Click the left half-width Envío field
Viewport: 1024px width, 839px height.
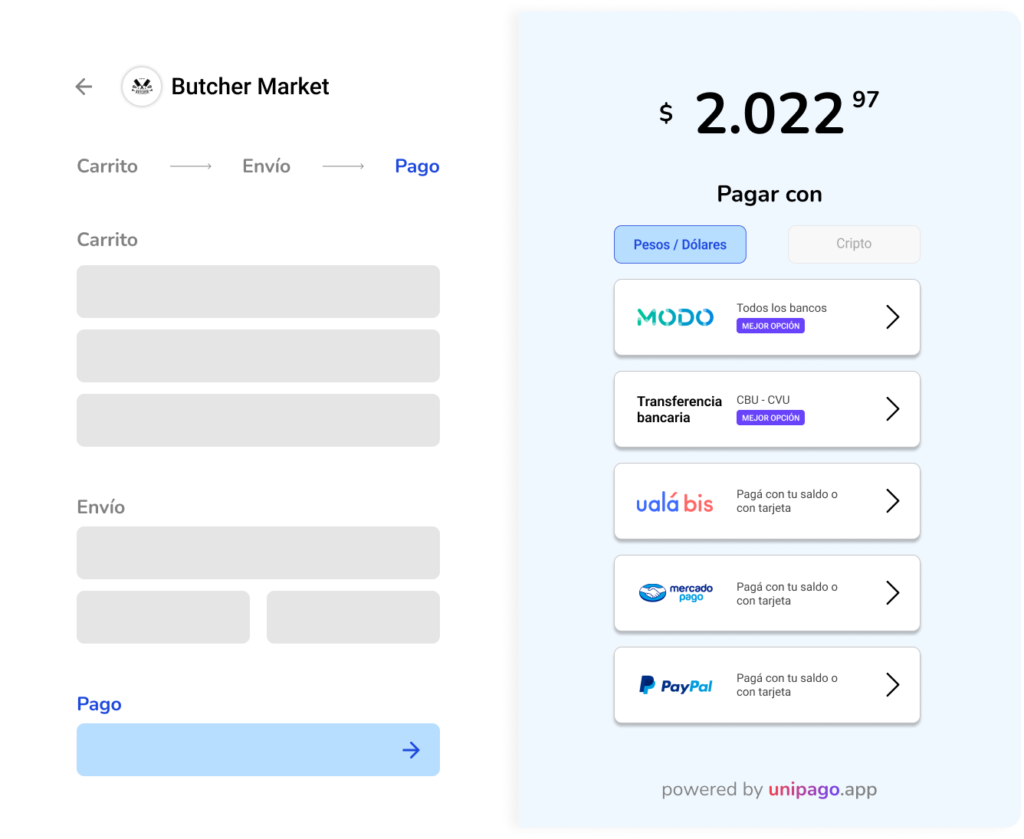163,617
